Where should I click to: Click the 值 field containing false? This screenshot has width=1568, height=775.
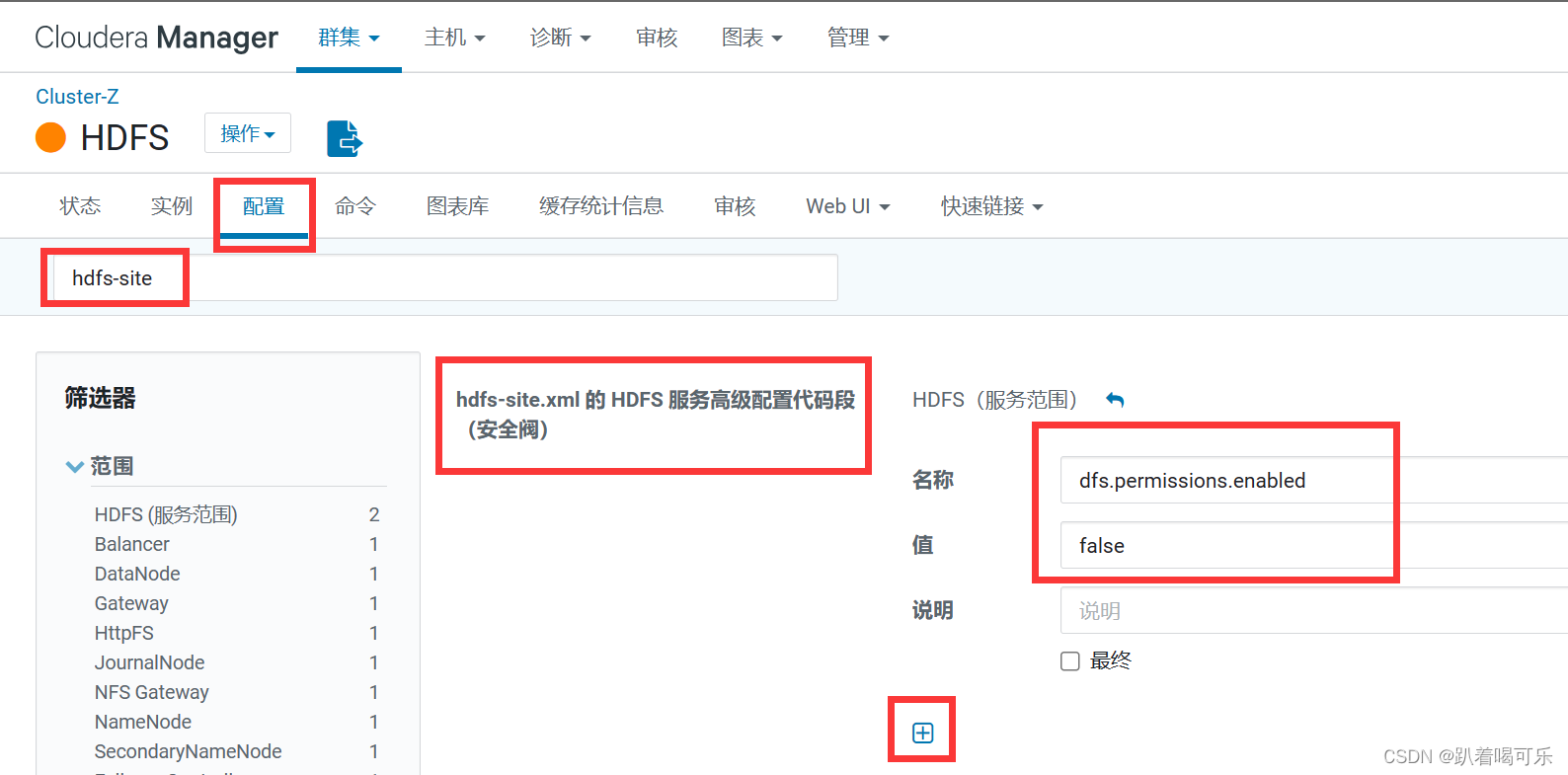pos(1313,546)
